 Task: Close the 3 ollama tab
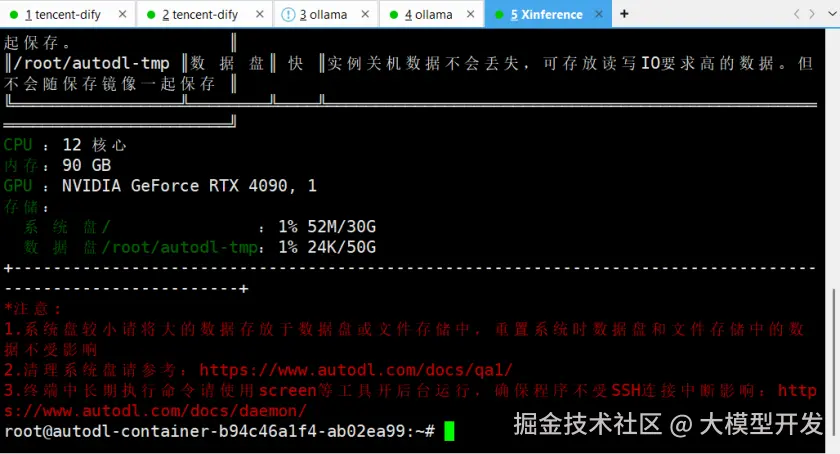[x=365, y=14]
